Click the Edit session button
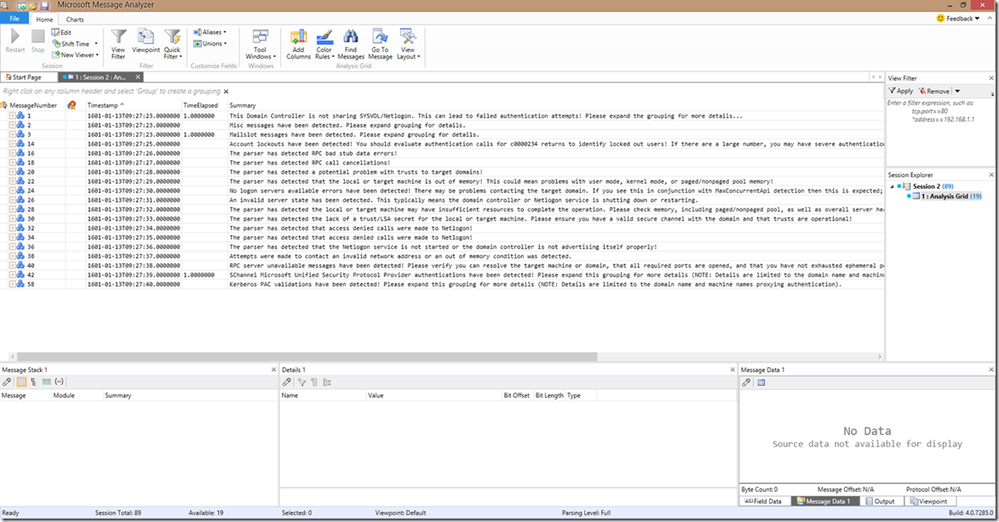The image size is (999, 522). coord(62,33)
